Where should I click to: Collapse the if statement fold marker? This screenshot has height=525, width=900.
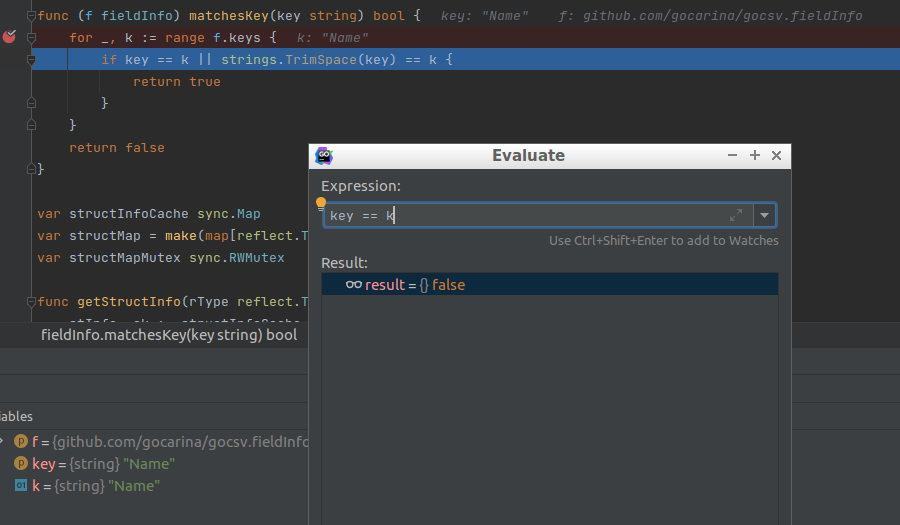32,60
